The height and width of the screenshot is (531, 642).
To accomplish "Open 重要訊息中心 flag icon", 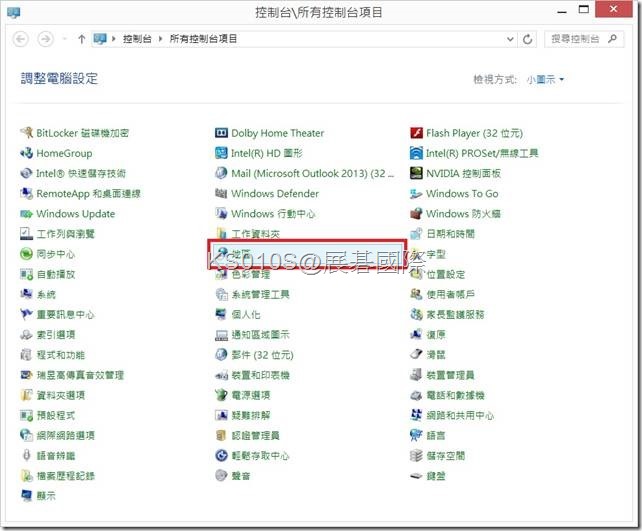I will pyautogui.click(x=26, y=314).
